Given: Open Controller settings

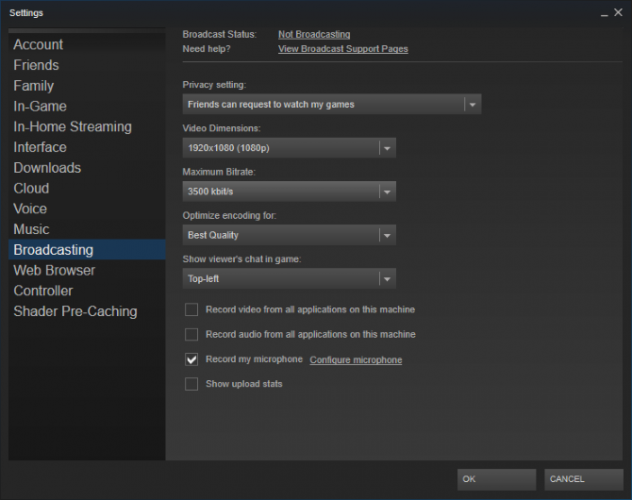Looking at the screenshot, I should pos(87,291).
